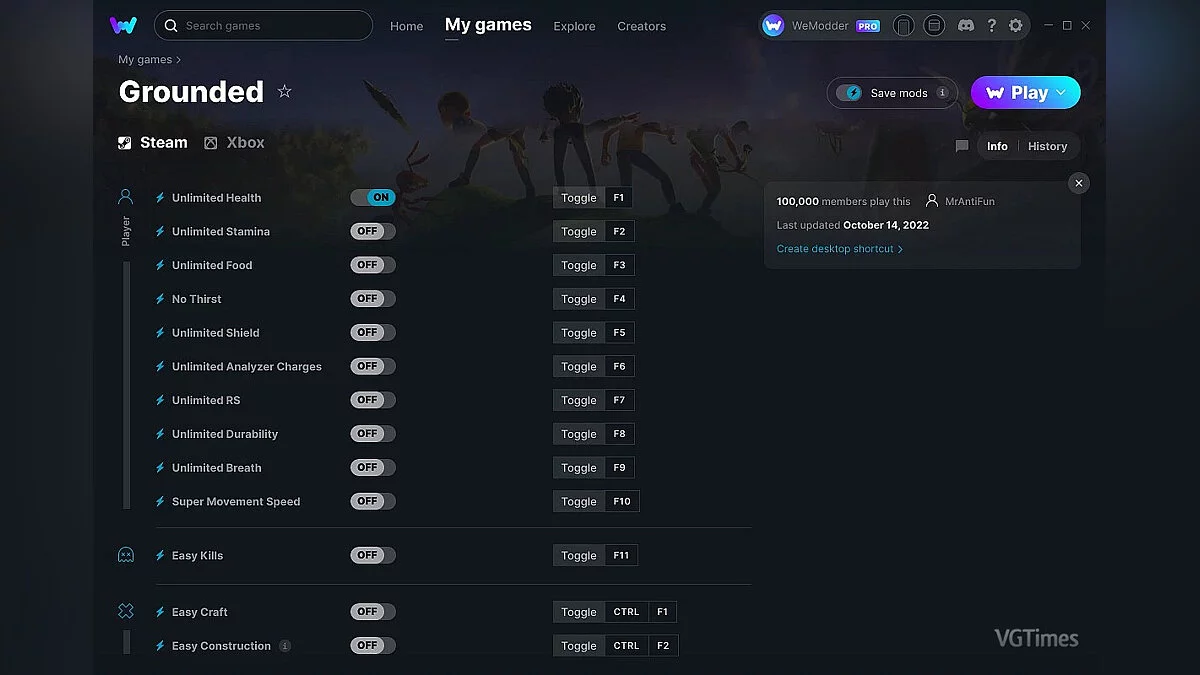
Task: Click the Search games input field
Action: coord(263,25)
